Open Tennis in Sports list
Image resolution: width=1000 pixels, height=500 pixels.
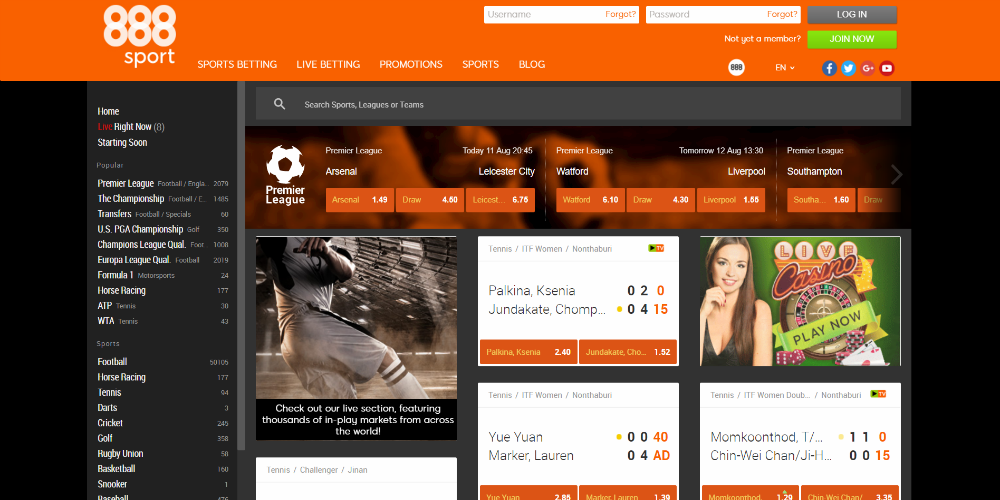163,392
